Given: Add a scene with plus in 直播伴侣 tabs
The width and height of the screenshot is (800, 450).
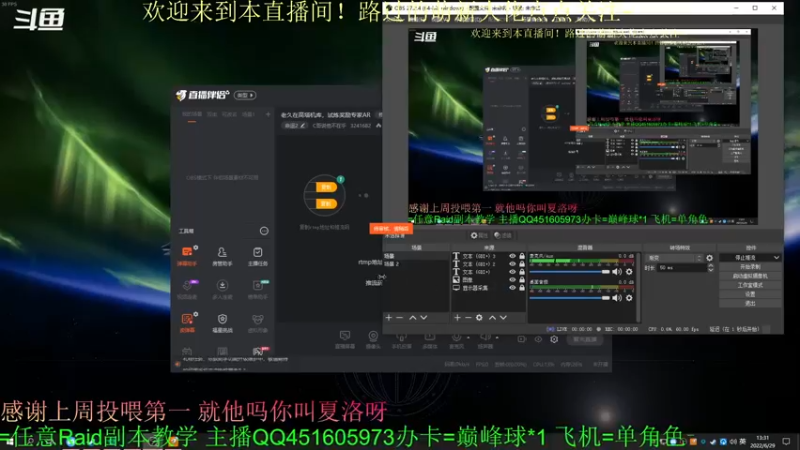Looking at the screenshot, I should point(268,114).
